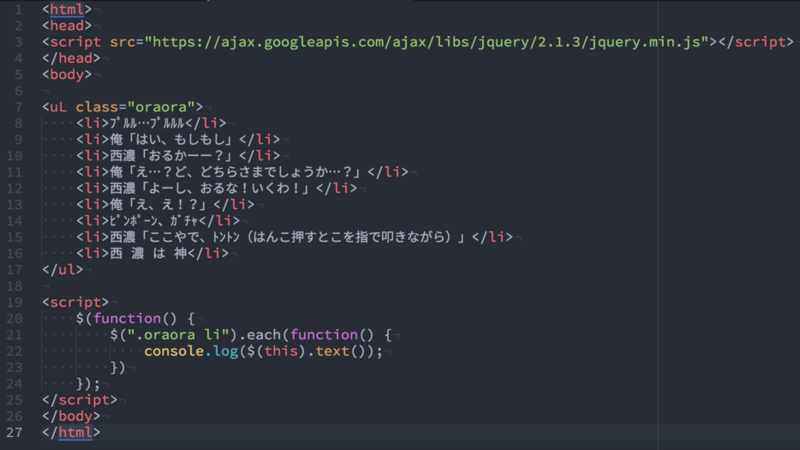800x450 pixels.
Task: Click the src attribute on line 3
Action: point(122,42)
